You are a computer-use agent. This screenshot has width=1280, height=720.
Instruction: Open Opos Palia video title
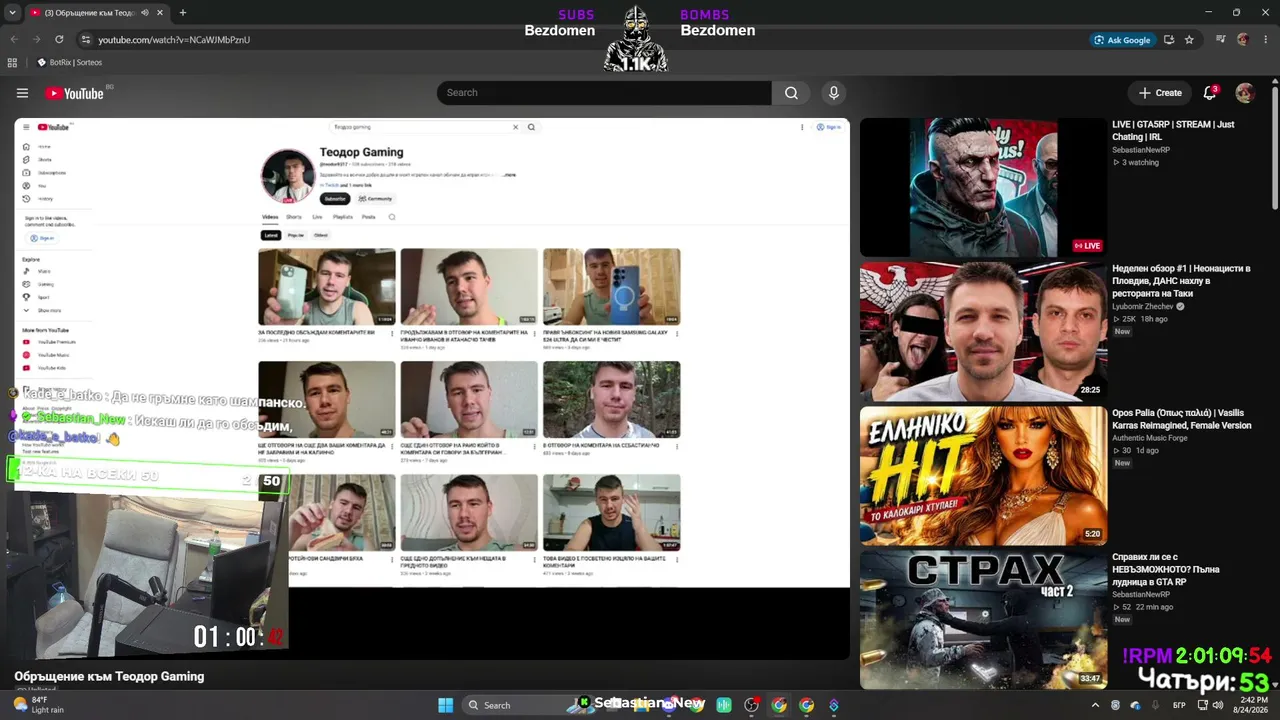pos(1181,419)
